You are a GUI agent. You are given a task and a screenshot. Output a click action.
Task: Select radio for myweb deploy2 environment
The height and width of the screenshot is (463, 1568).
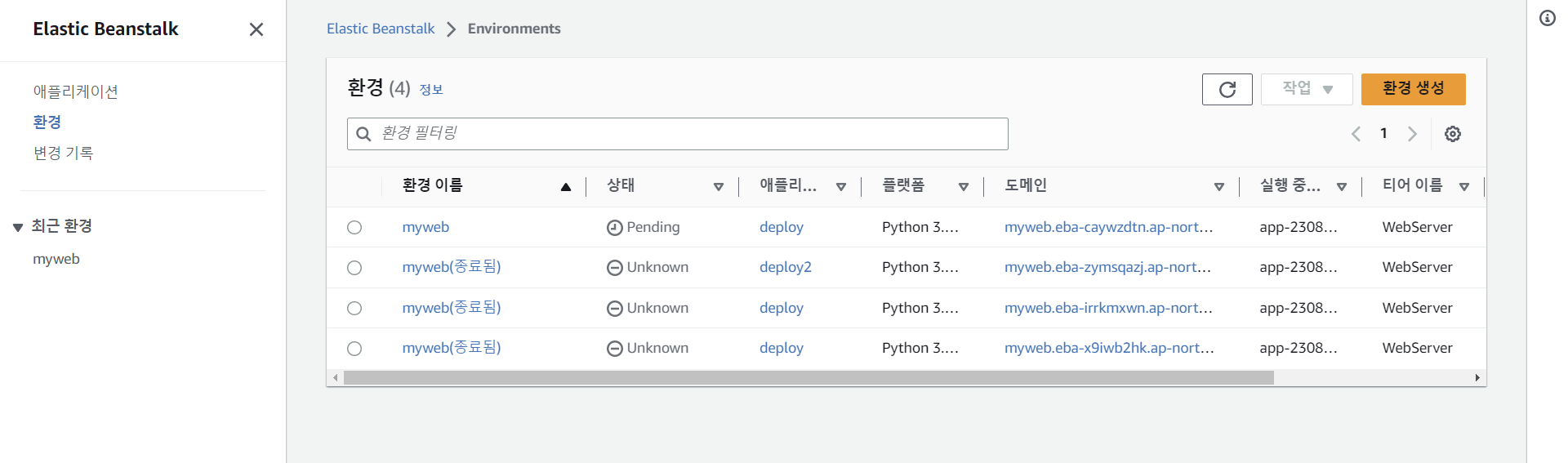(354, 268)
